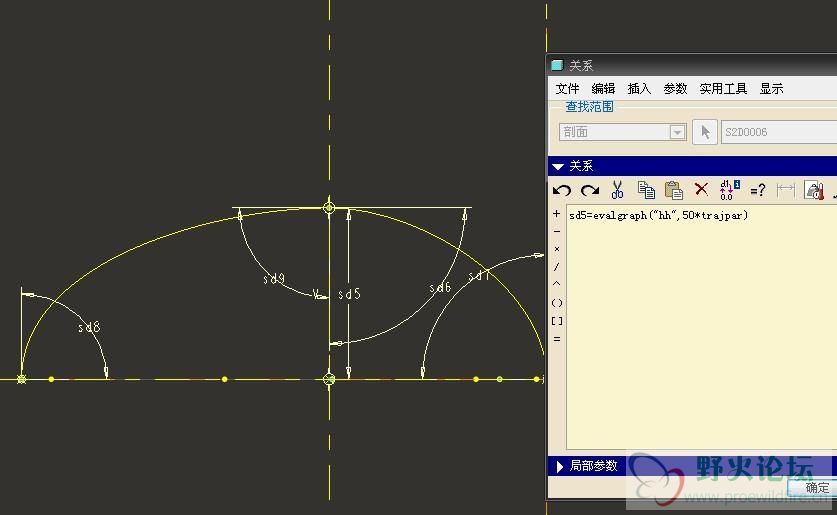Select the sd6 dimension label
Viewport: 837px width, 515px height.
440,288
